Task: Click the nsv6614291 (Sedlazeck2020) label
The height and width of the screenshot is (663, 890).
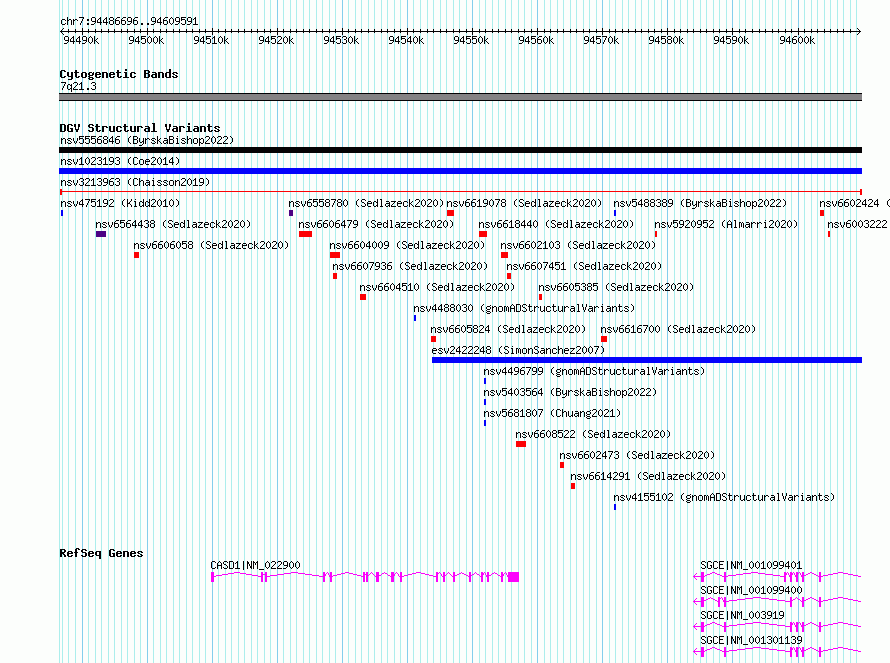Action: coord(648,476)
